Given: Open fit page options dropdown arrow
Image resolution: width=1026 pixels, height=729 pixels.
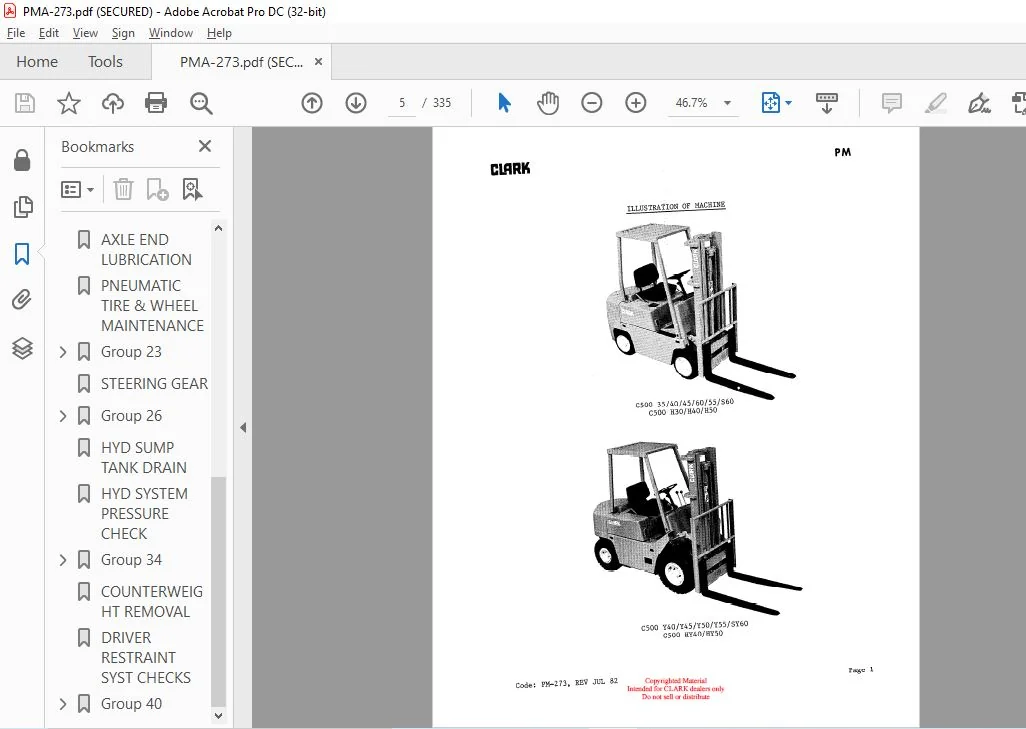Looking at the screenshot, I should click(788, 103).
